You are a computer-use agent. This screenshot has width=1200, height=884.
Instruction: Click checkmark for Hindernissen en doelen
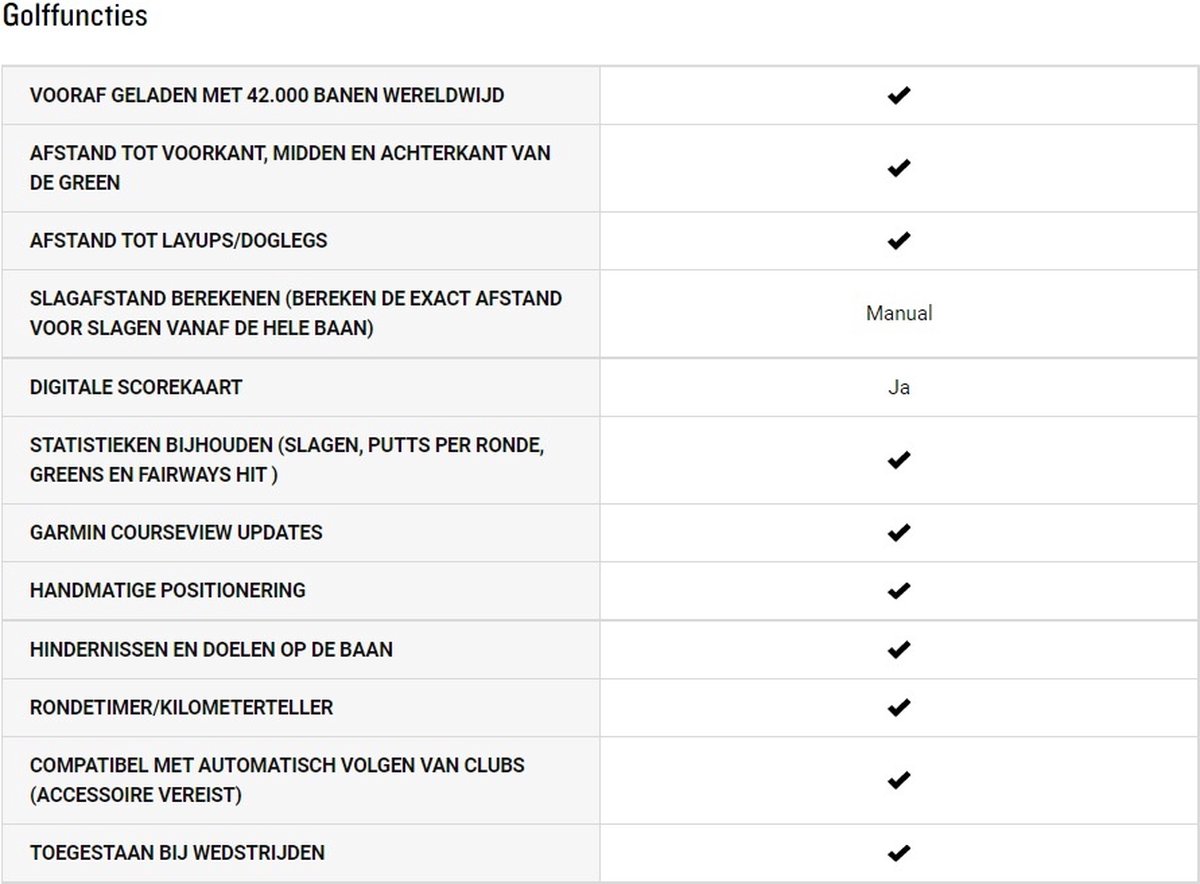click(x=899, y=649)
